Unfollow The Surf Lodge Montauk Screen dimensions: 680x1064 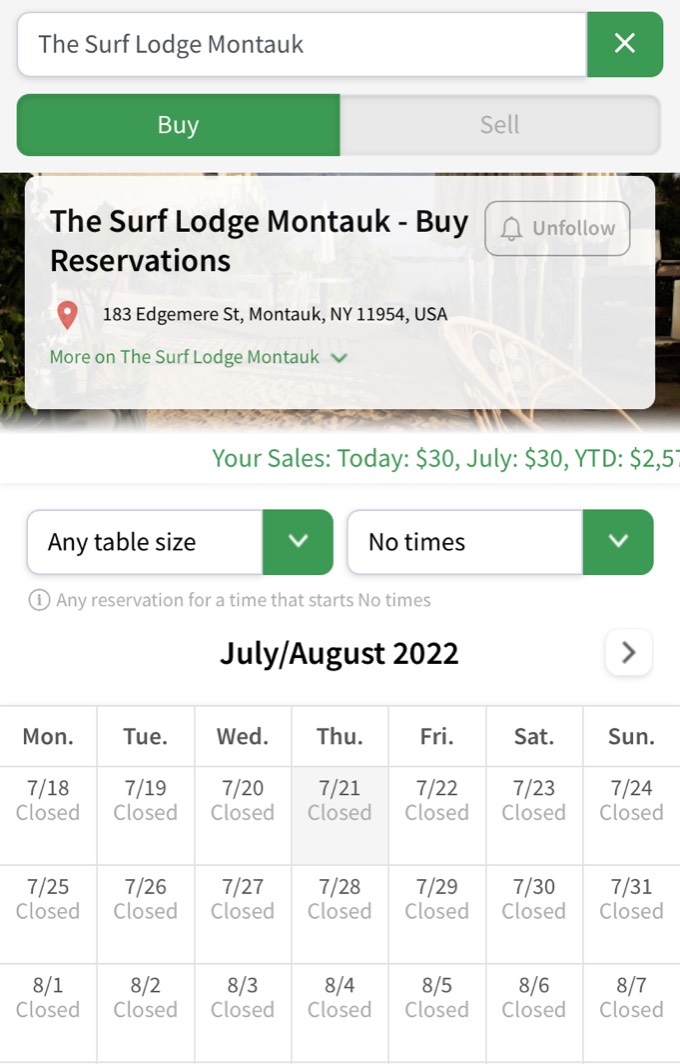coord(557,229)
